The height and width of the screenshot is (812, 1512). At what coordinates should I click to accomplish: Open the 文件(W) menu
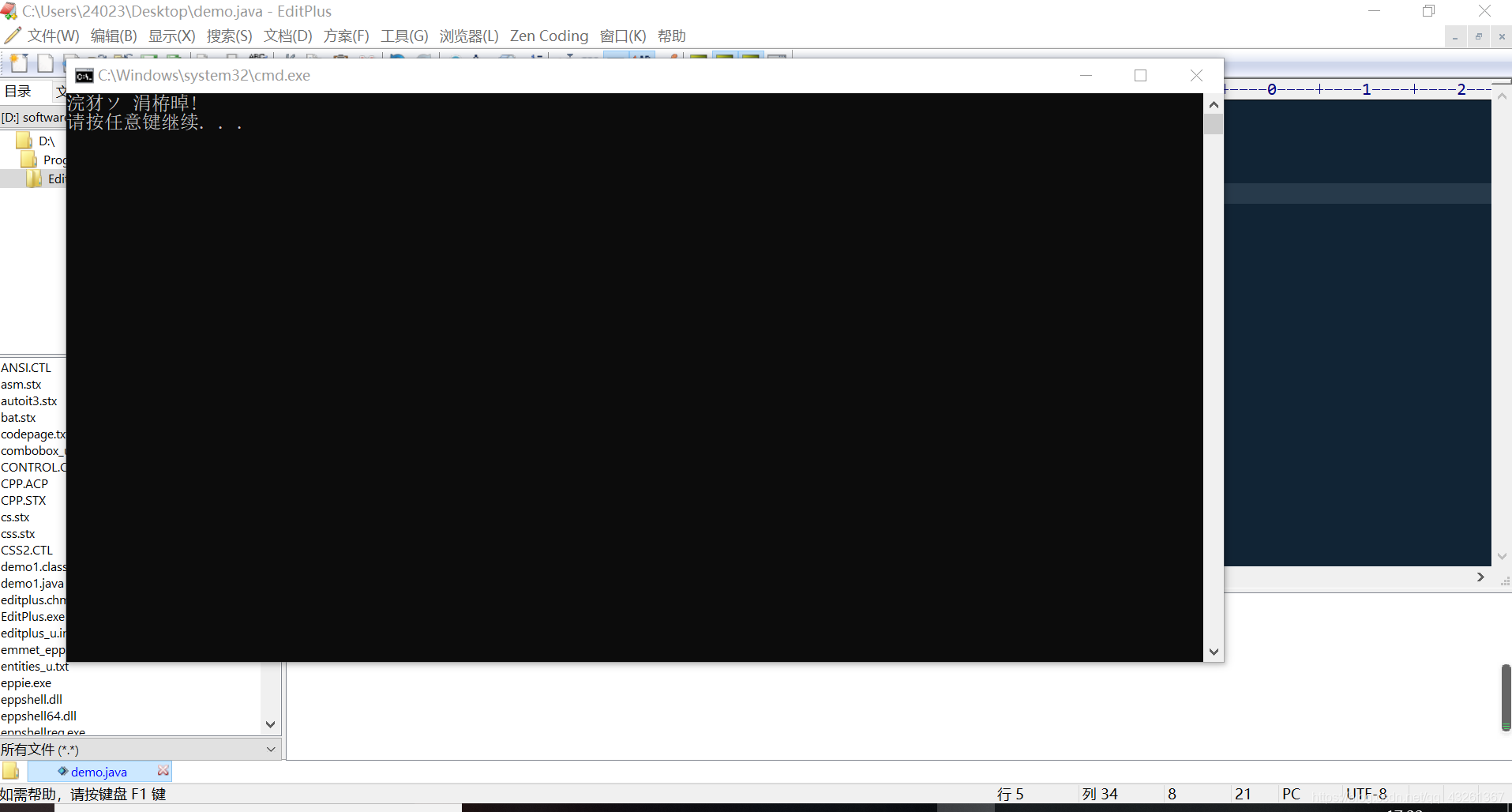(x=54, y=36)
